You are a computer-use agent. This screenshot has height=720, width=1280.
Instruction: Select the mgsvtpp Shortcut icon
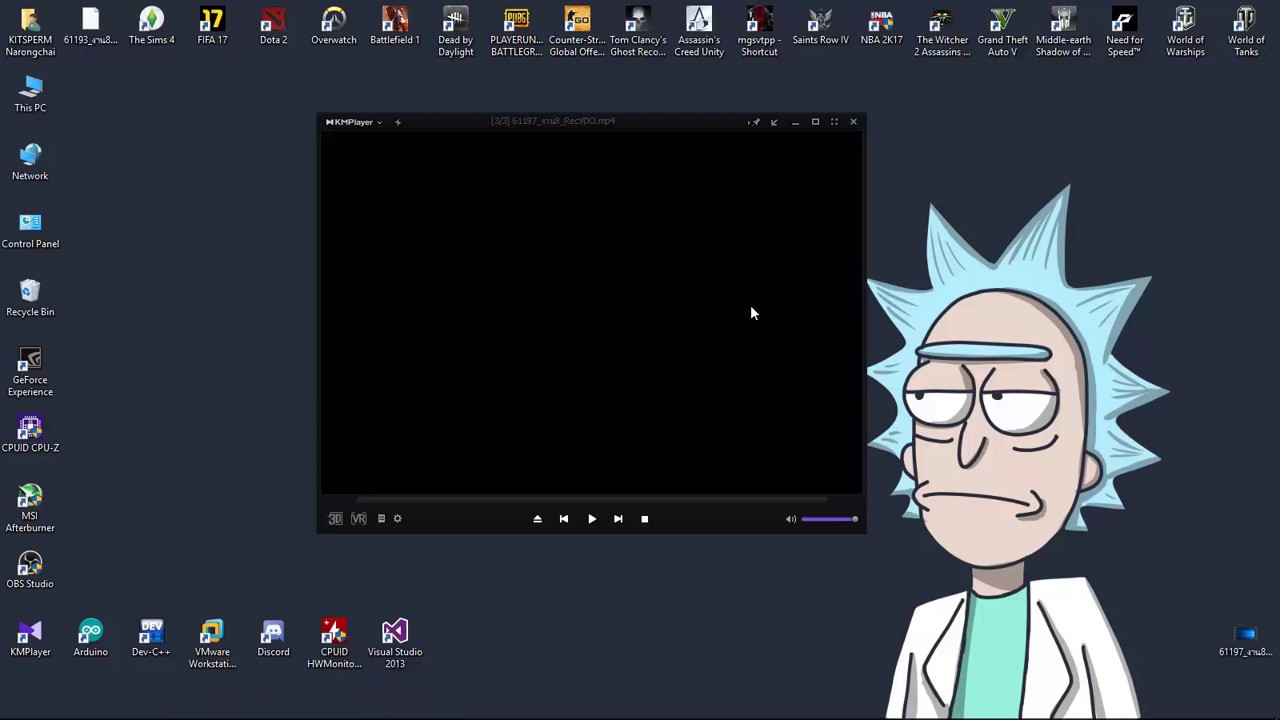759,32
